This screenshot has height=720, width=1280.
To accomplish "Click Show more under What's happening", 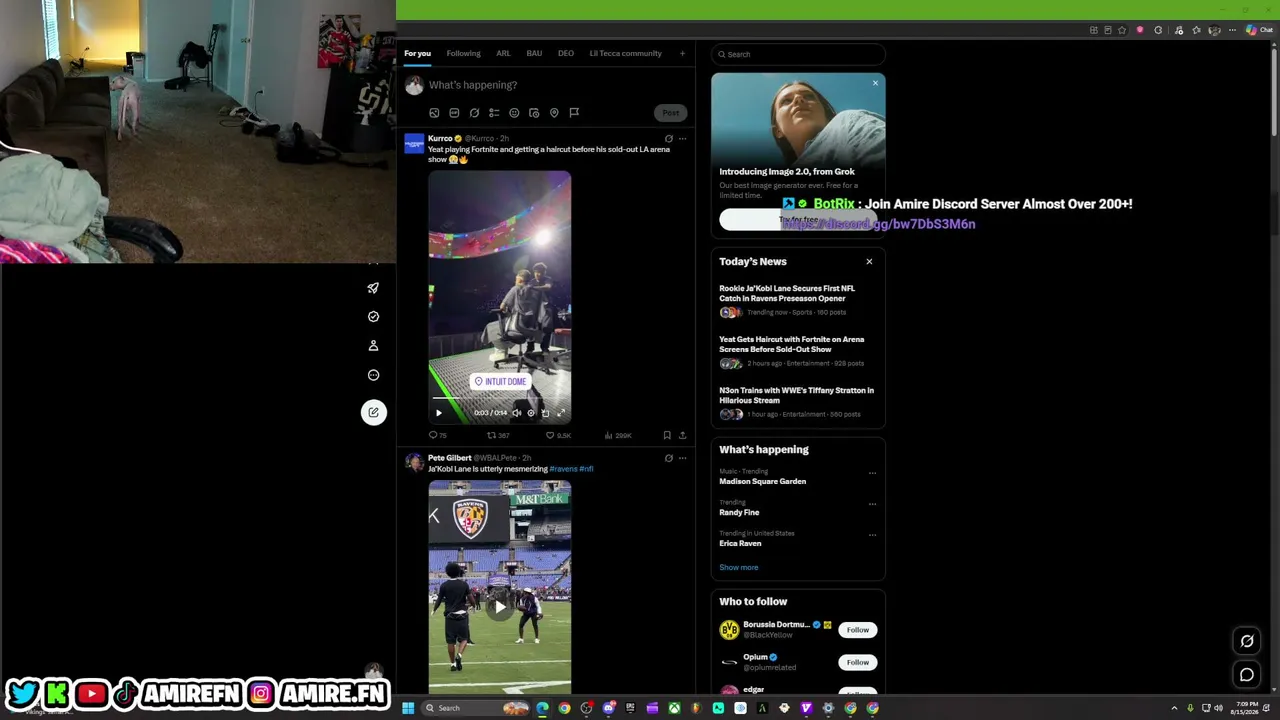I will click(739, 567).
